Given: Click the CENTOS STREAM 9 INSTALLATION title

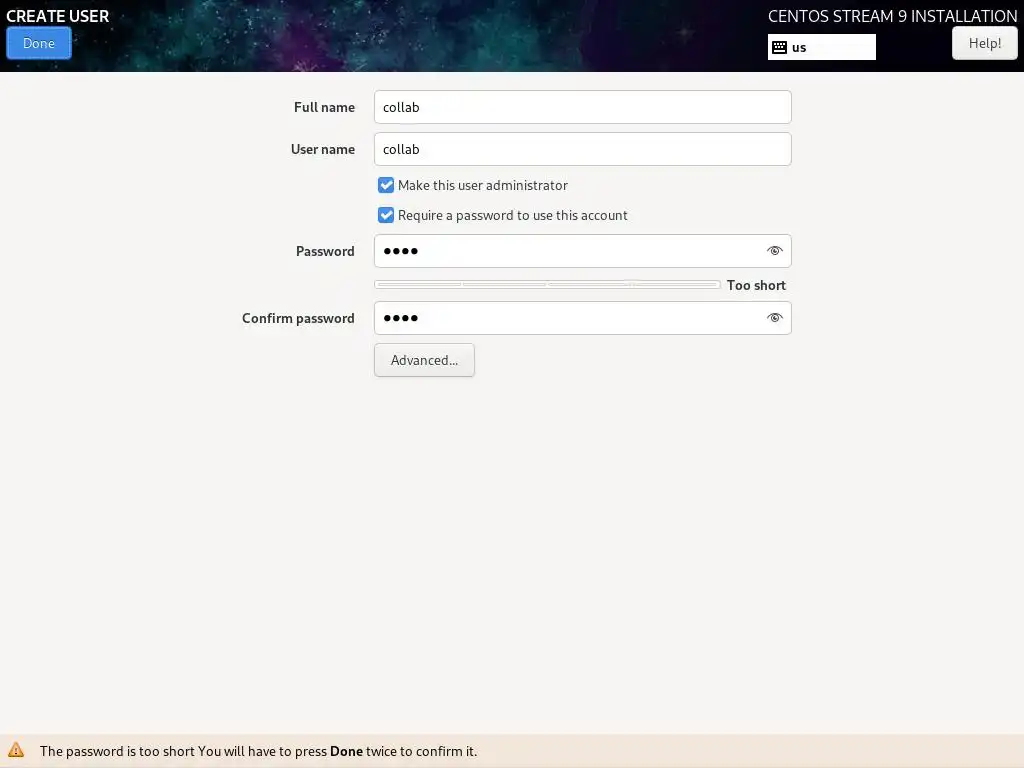Looking at the screenshot, I should (x=892, y=16).
